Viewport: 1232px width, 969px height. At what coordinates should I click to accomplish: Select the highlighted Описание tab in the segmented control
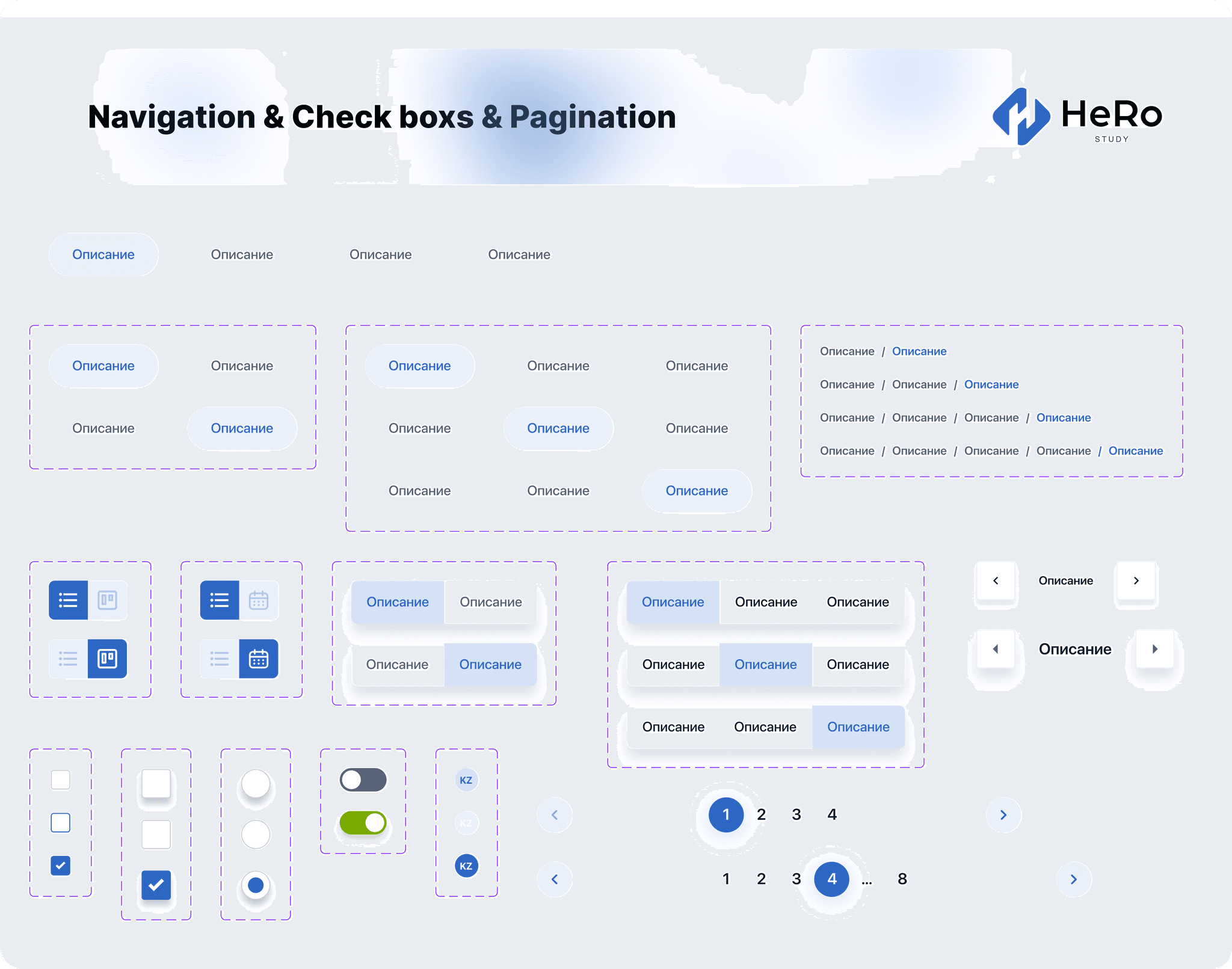pyautogui.click(x=672, y=601)
